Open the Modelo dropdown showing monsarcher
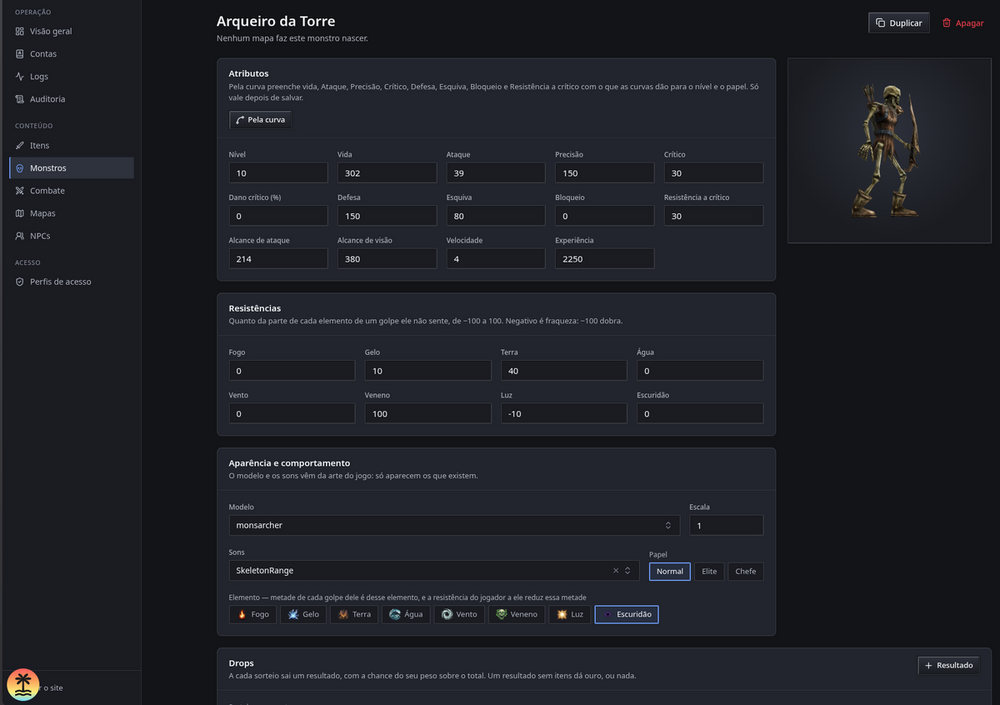The height and width of the screenshot is (705, 1000). pos(454,525)
